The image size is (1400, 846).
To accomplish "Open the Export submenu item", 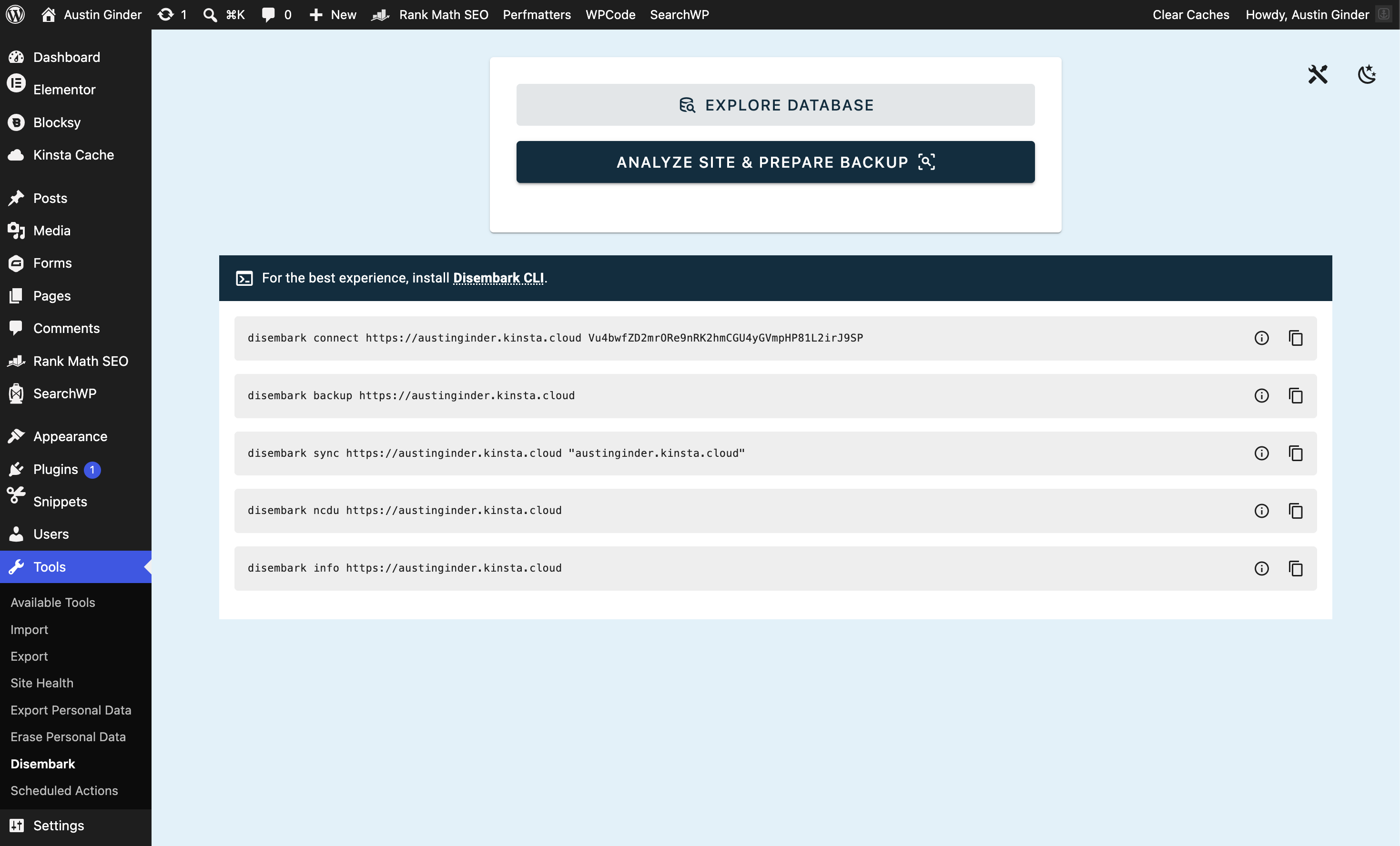I will [30, 656].
